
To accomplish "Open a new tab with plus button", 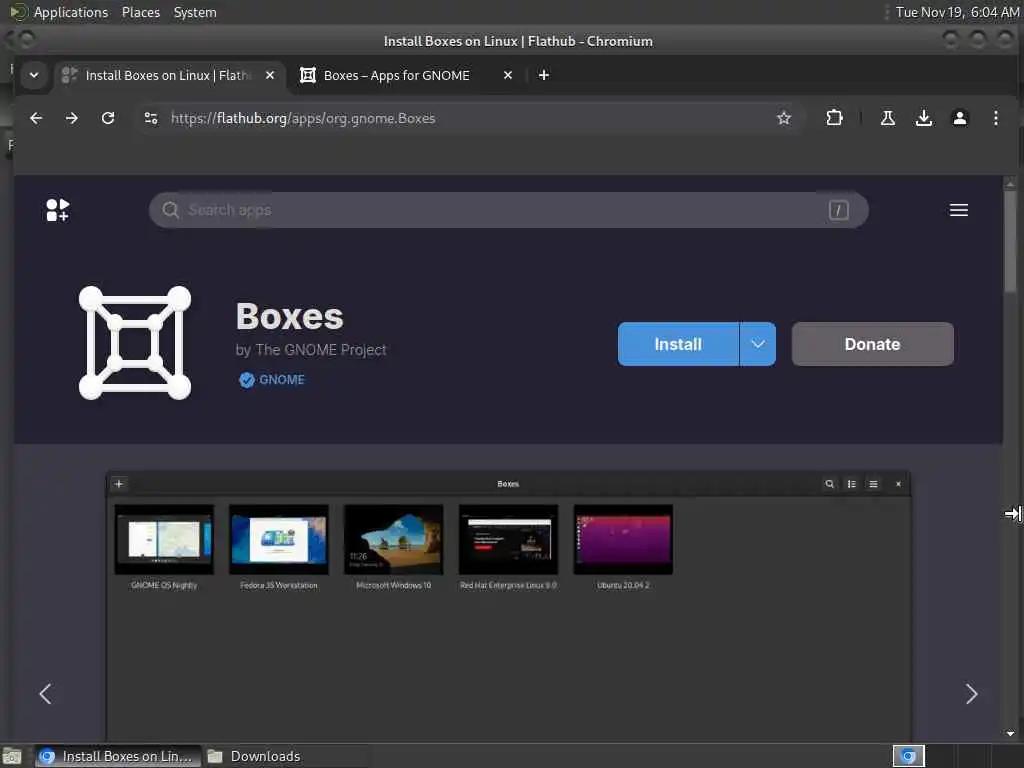I will click(543, 75).
